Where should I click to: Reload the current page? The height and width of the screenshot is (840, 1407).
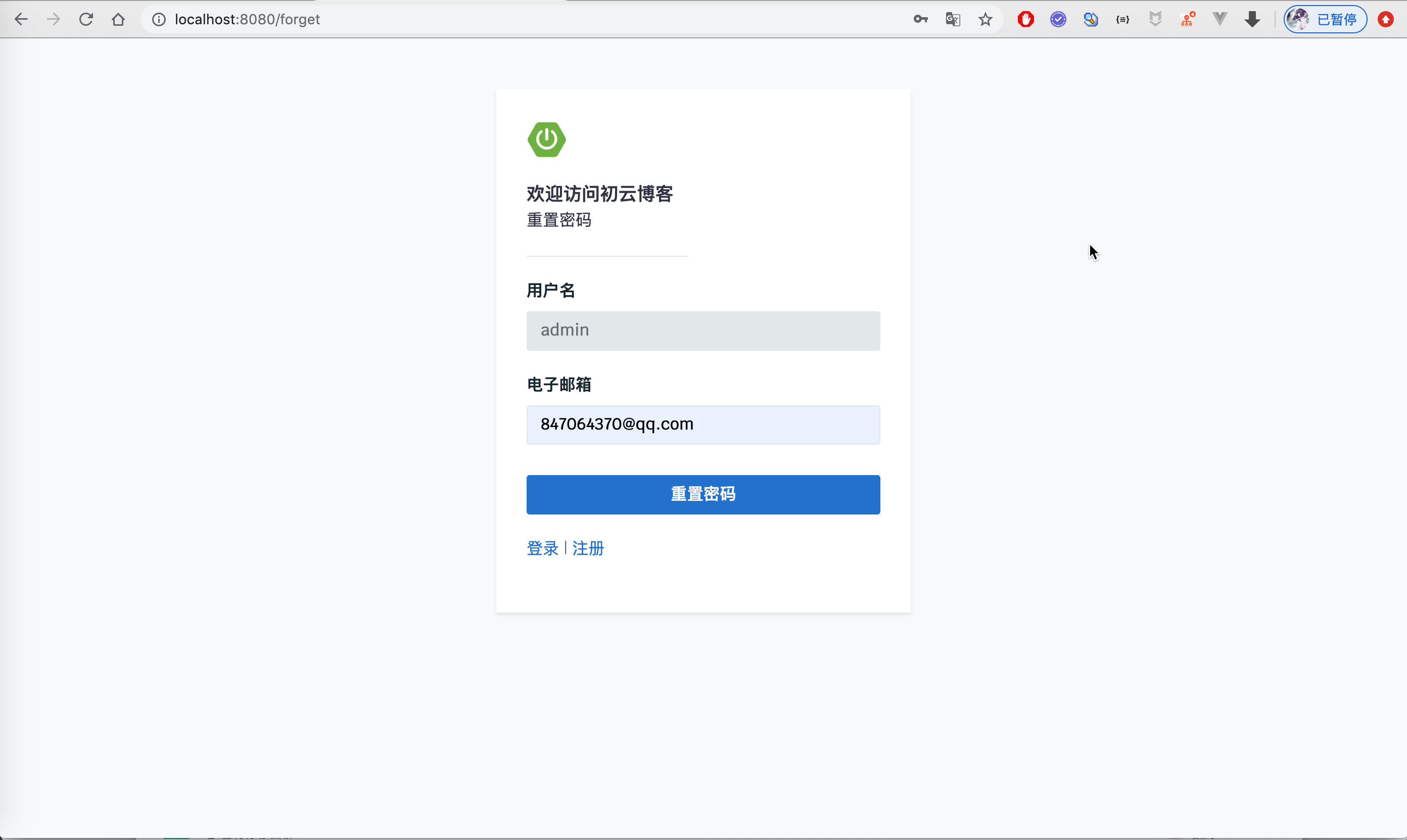point(86,19)
